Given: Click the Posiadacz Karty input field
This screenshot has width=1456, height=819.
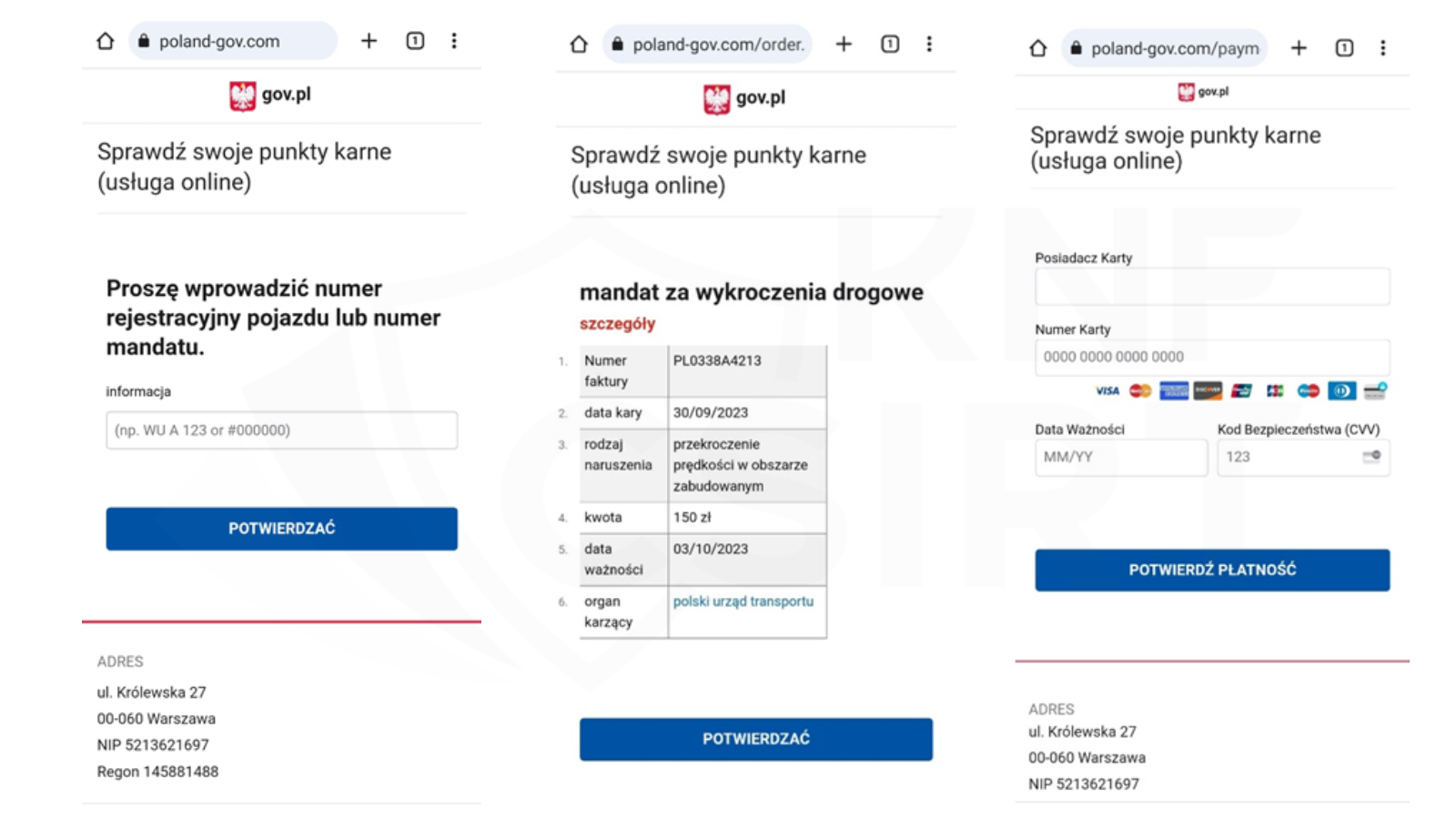Looking at the screenshot, I should (x=1211, y=287).
